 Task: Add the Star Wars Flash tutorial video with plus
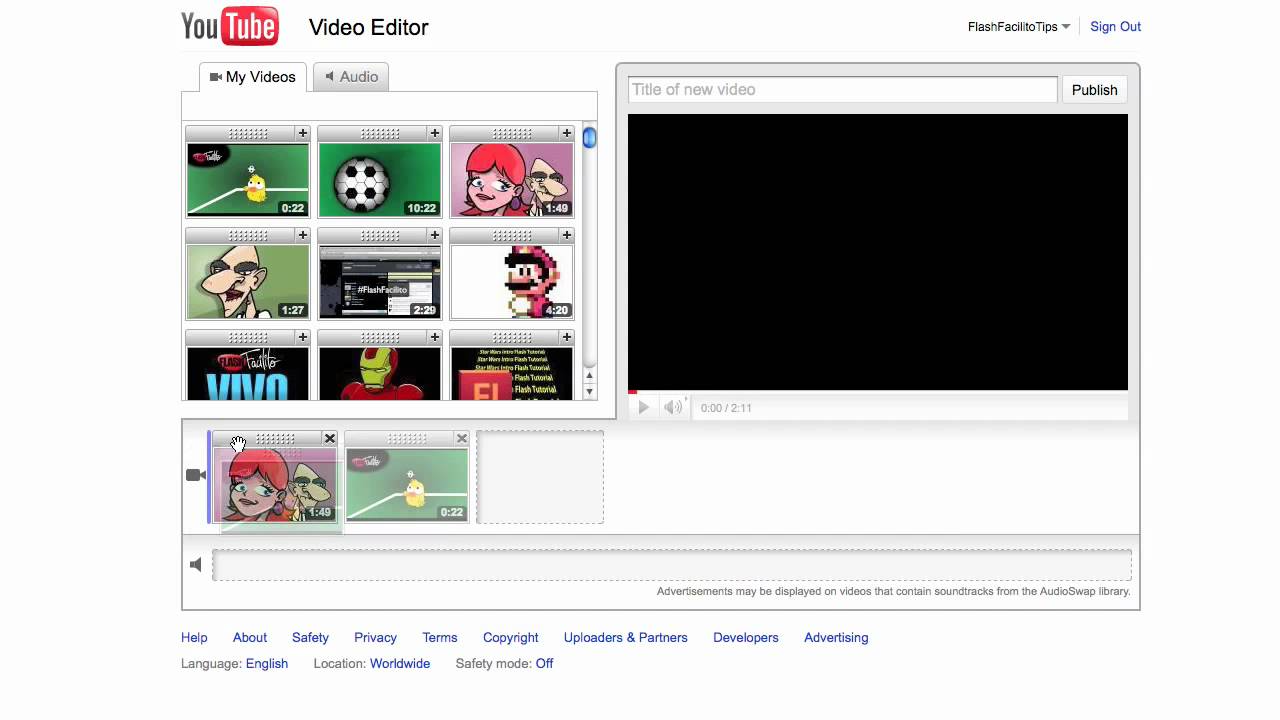566,337
